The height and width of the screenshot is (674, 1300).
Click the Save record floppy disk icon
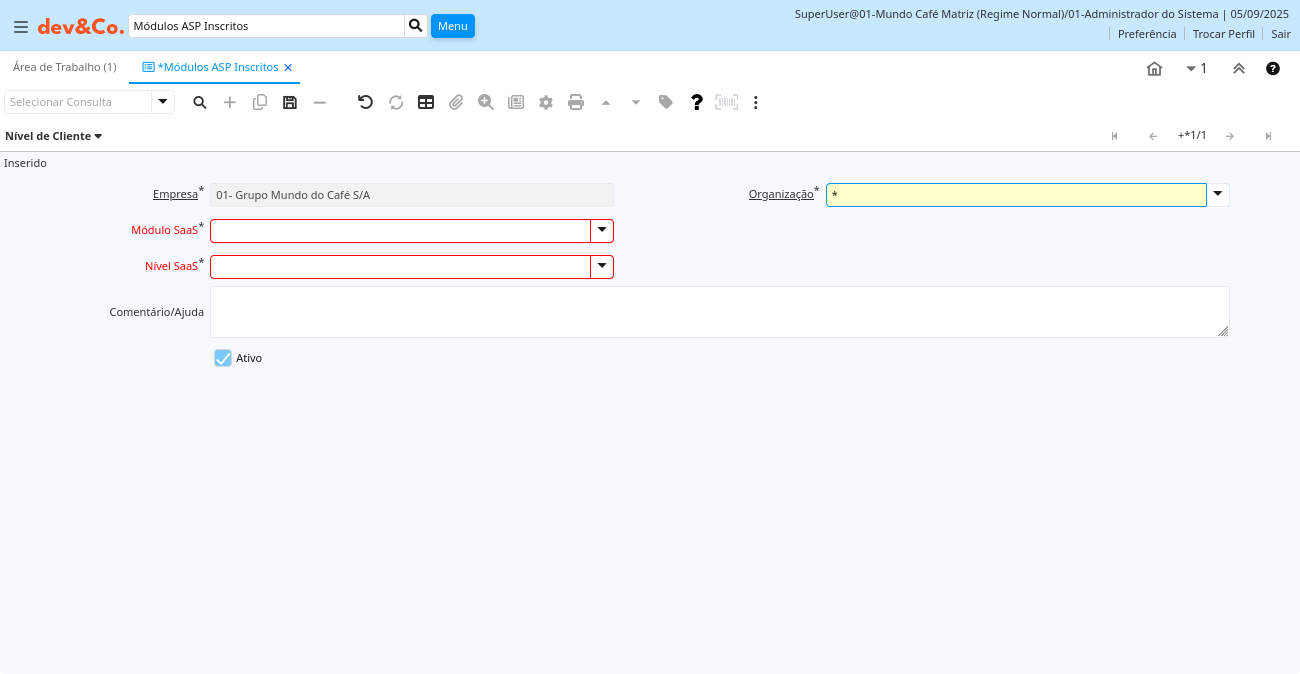pos(290,102)
